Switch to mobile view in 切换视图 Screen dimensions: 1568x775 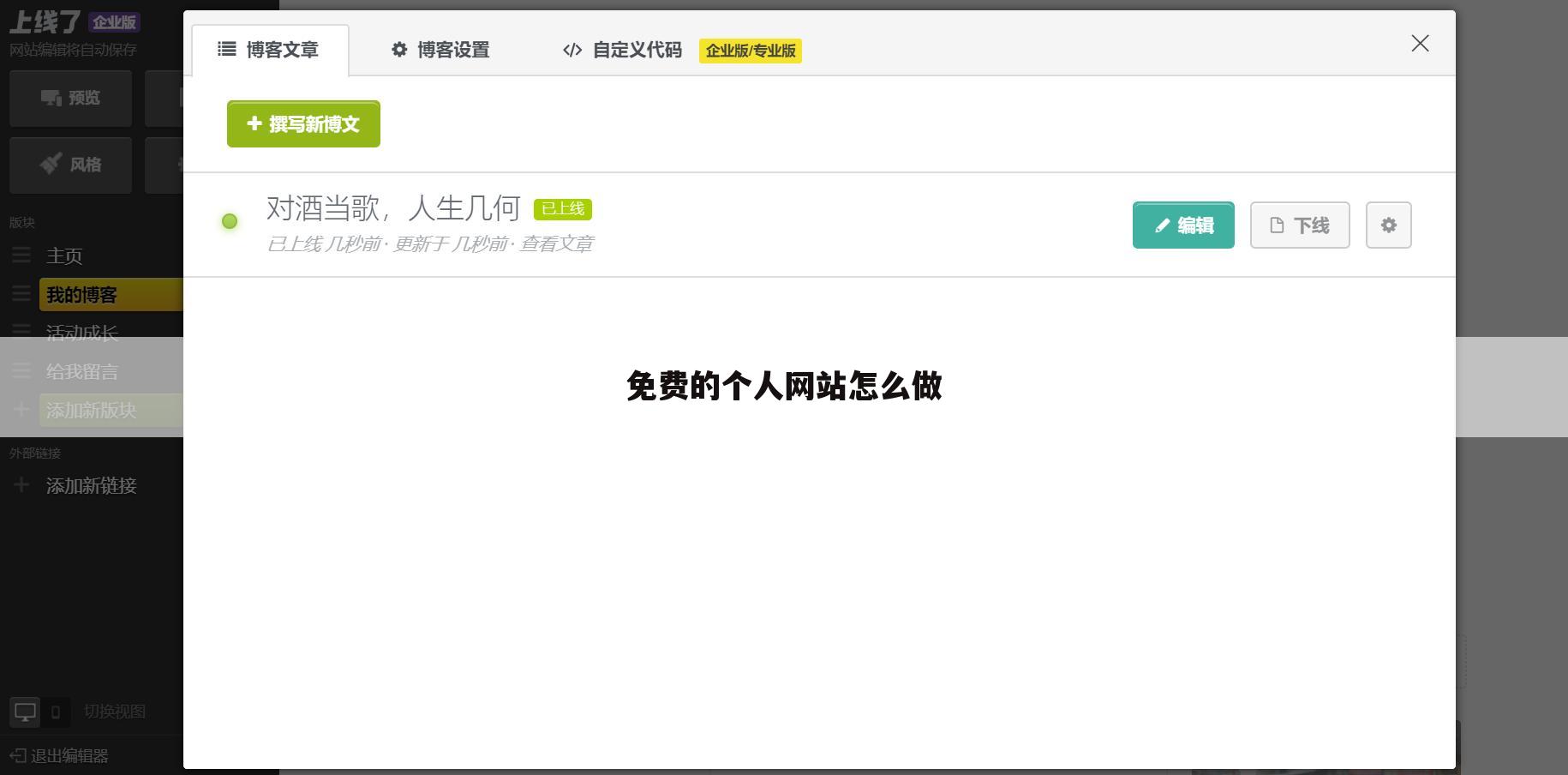point(56,712)
